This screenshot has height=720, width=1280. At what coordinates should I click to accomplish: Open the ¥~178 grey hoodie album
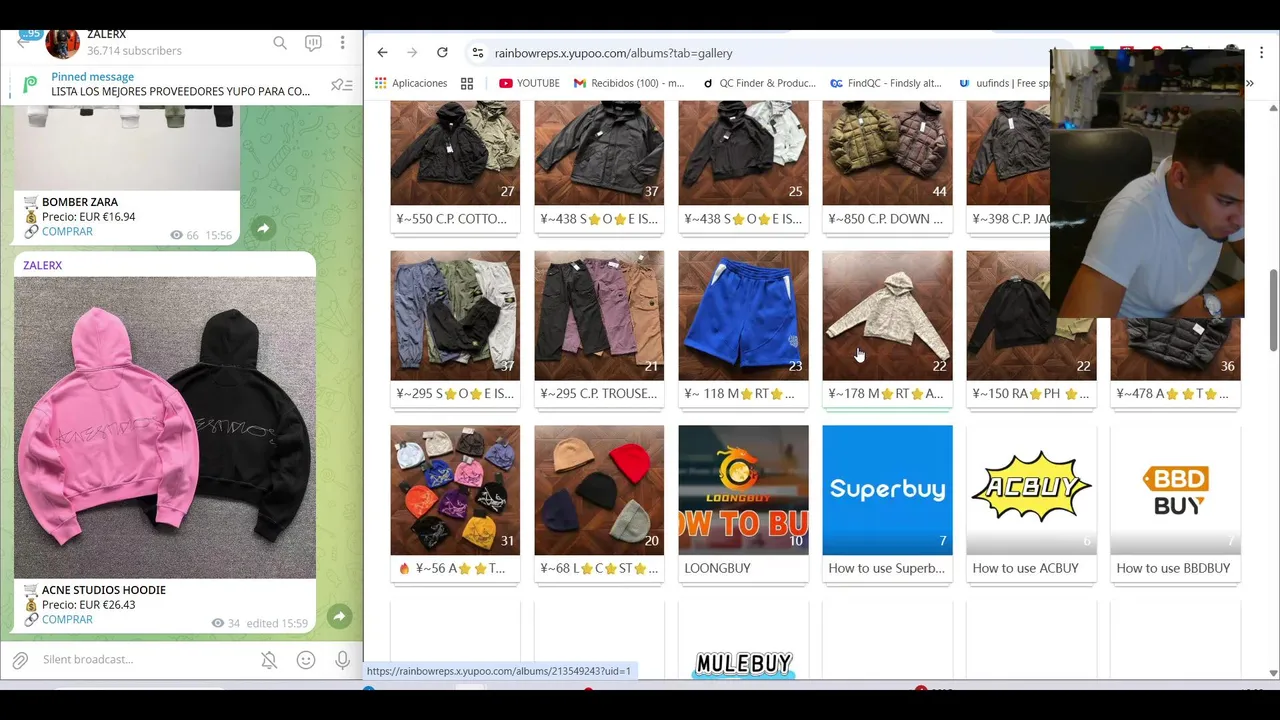click(887, 330)
